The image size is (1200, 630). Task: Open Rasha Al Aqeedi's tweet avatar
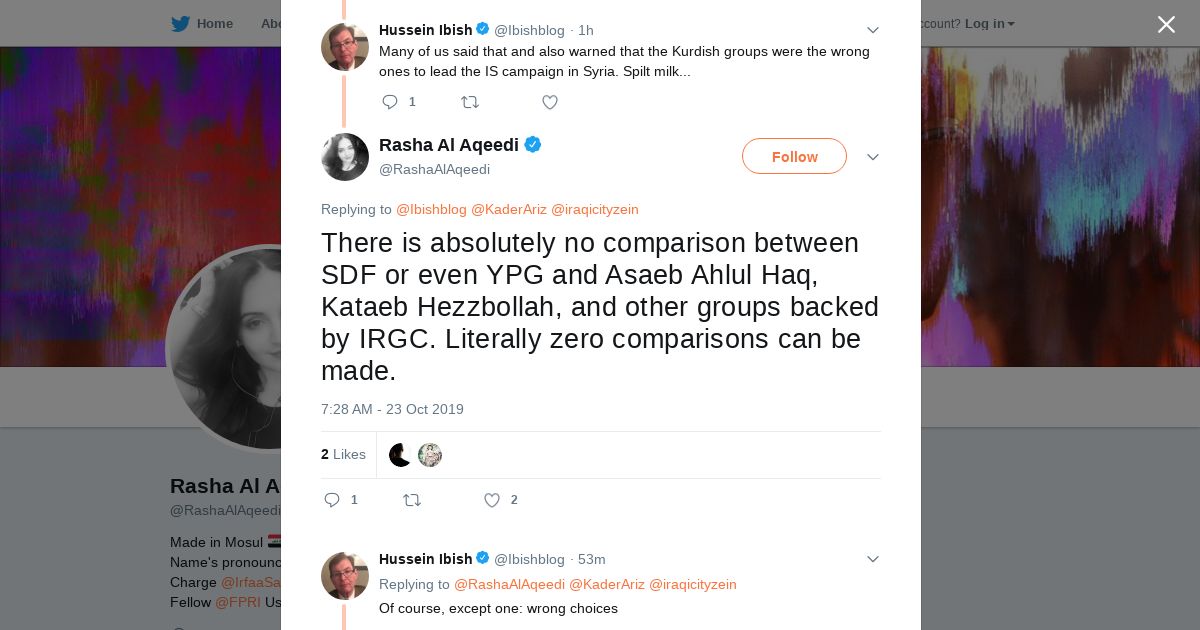(x=345, y=157)
